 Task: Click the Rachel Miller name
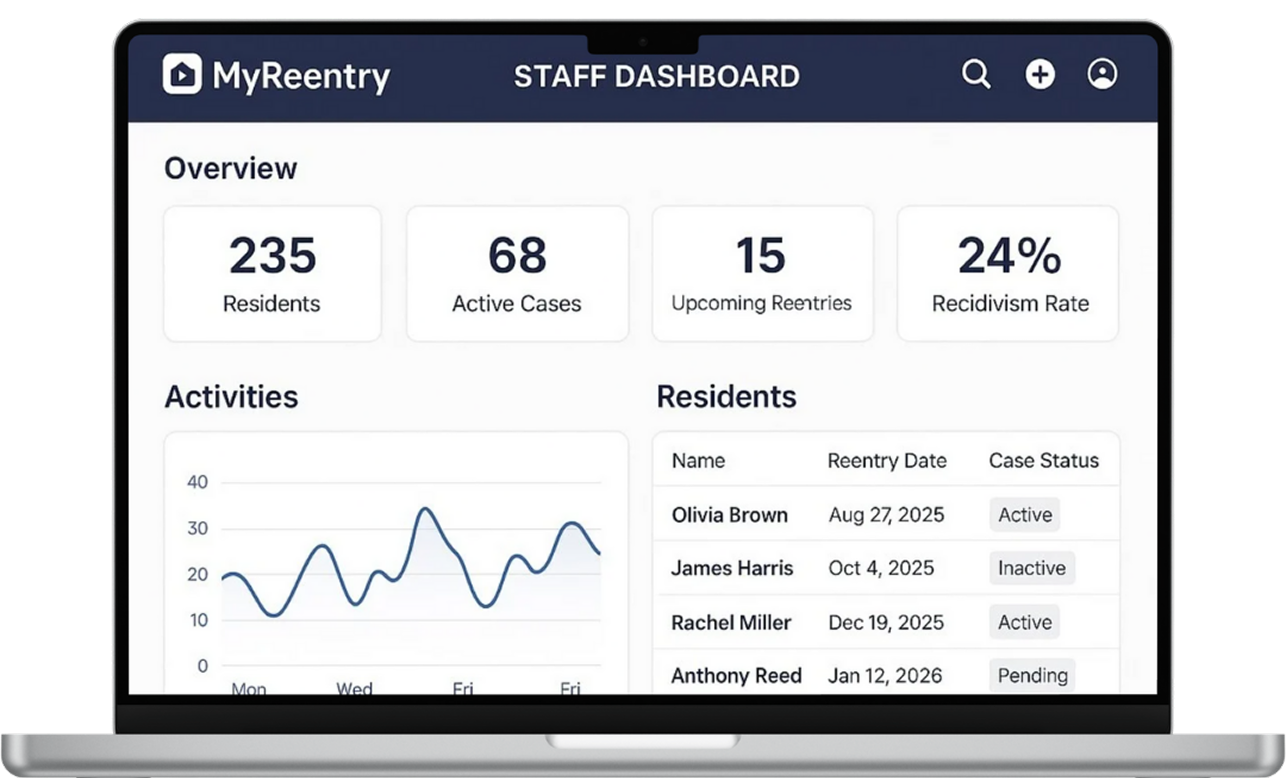731,622
